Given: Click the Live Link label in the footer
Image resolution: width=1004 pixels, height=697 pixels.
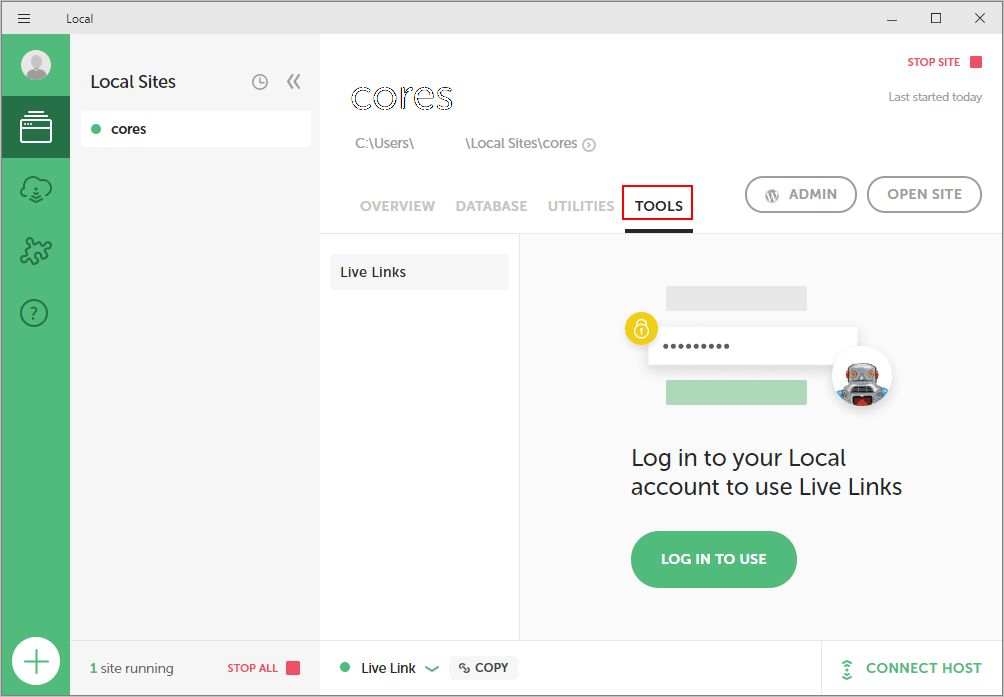Looking at the screenshot, I should click(388, 668).
